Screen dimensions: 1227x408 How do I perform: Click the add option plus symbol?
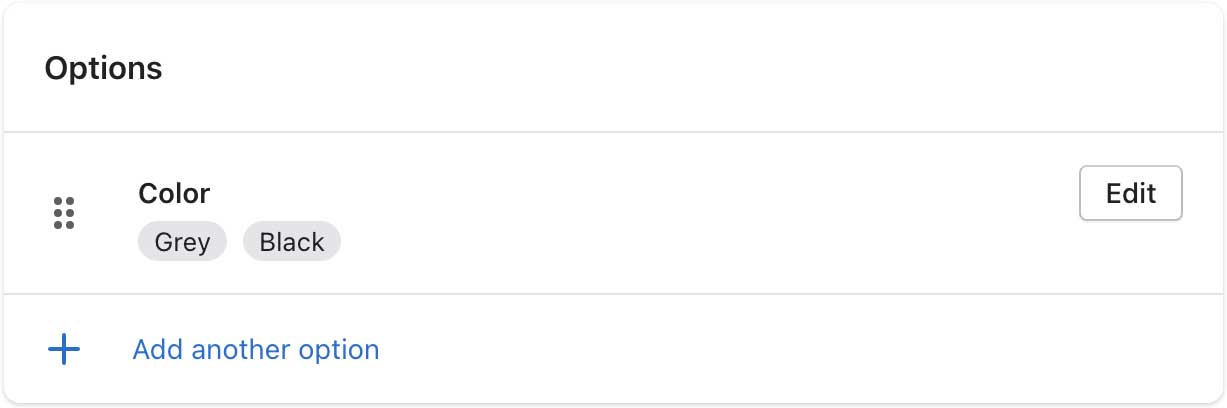coord(64,349)
